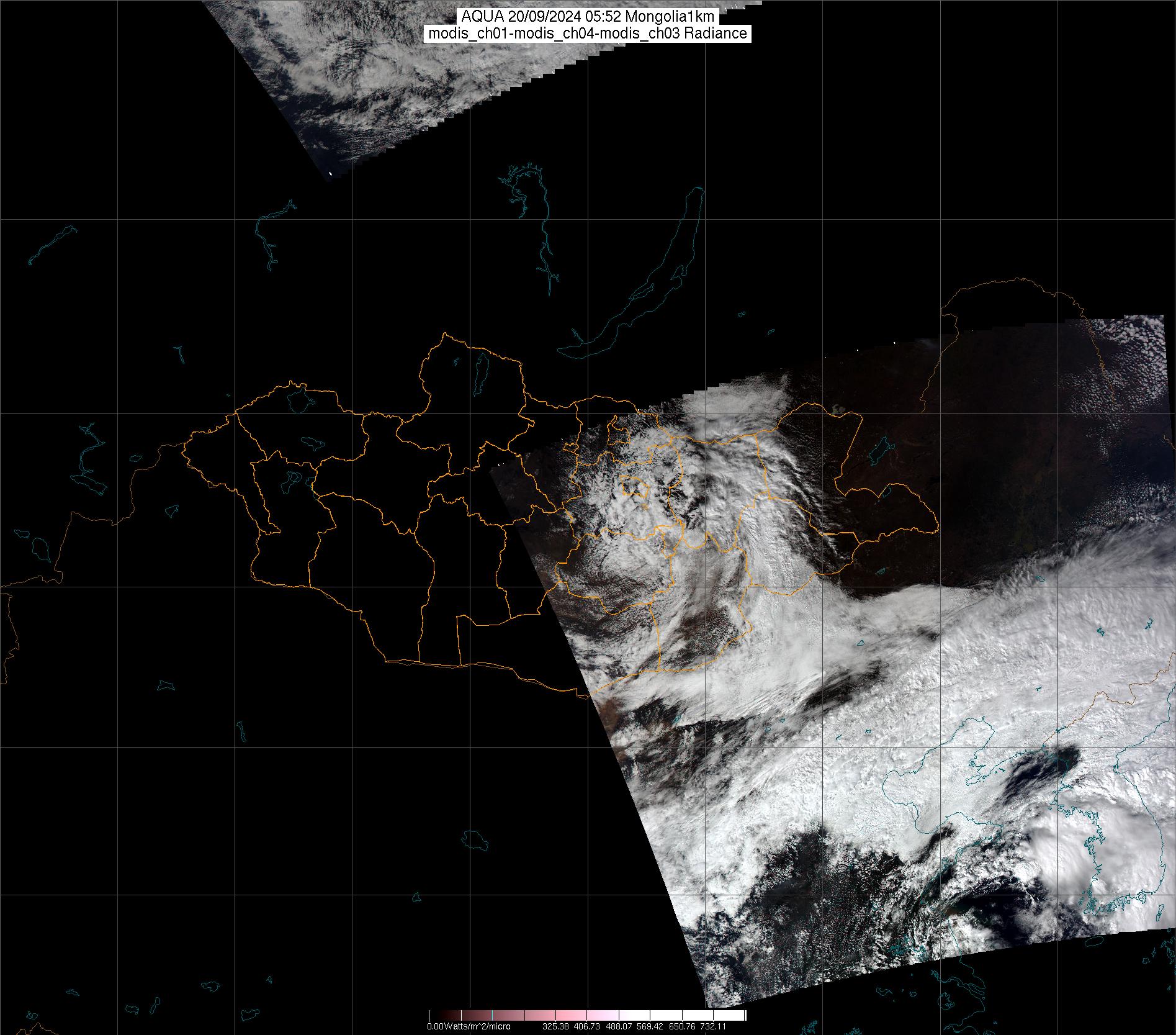Image resolution: width=1176 pixels, height=1035 pixels.
Task: Click the "0.00Watts/m^2/micro" scale label
Action: [469, 1026]
